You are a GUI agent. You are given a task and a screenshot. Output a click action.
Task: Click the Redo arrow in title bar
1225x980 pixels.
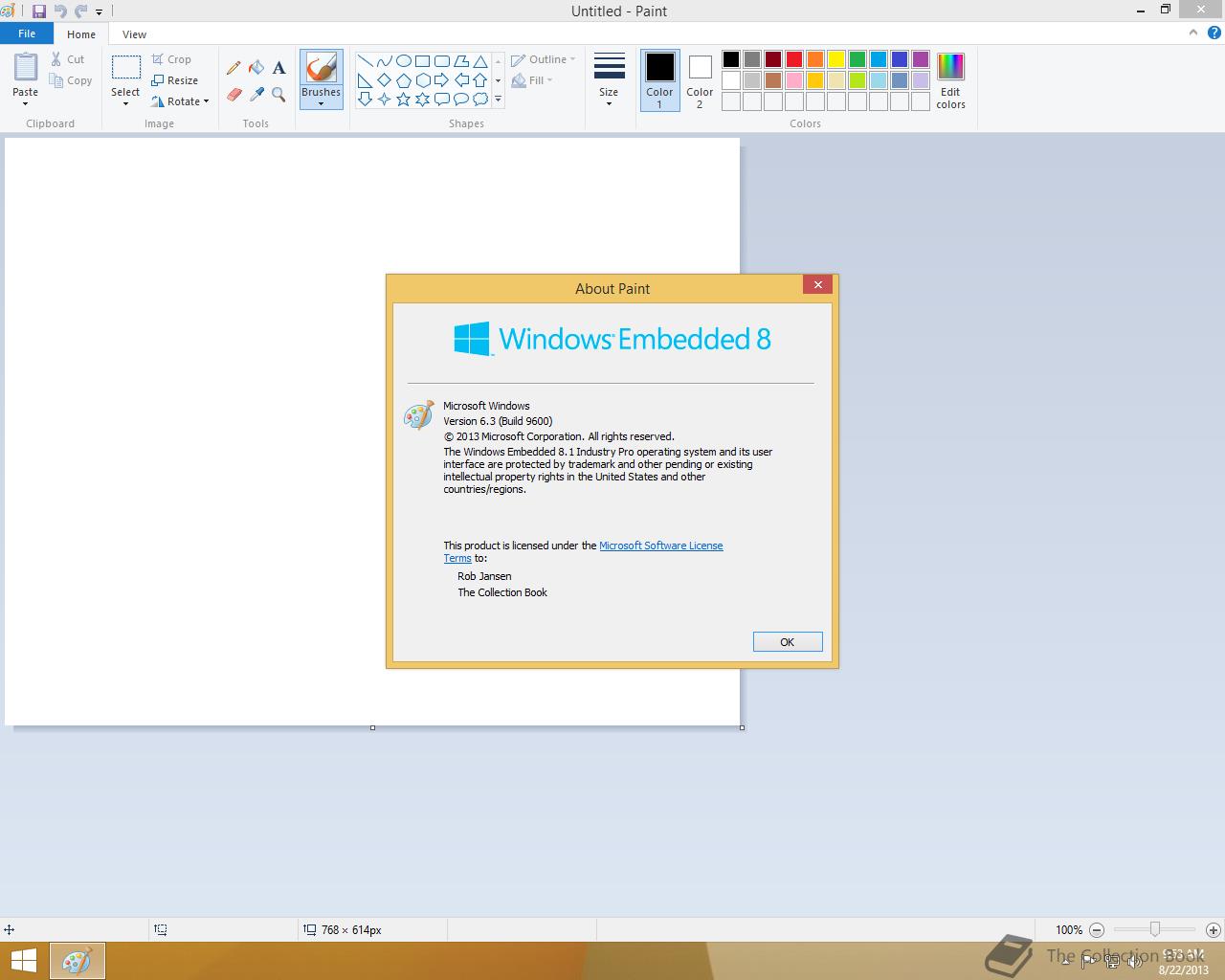coord(80,11)
